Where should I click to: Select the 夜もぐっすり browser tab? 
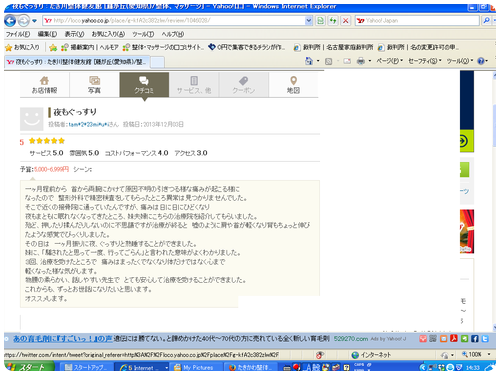pos(77,62)
